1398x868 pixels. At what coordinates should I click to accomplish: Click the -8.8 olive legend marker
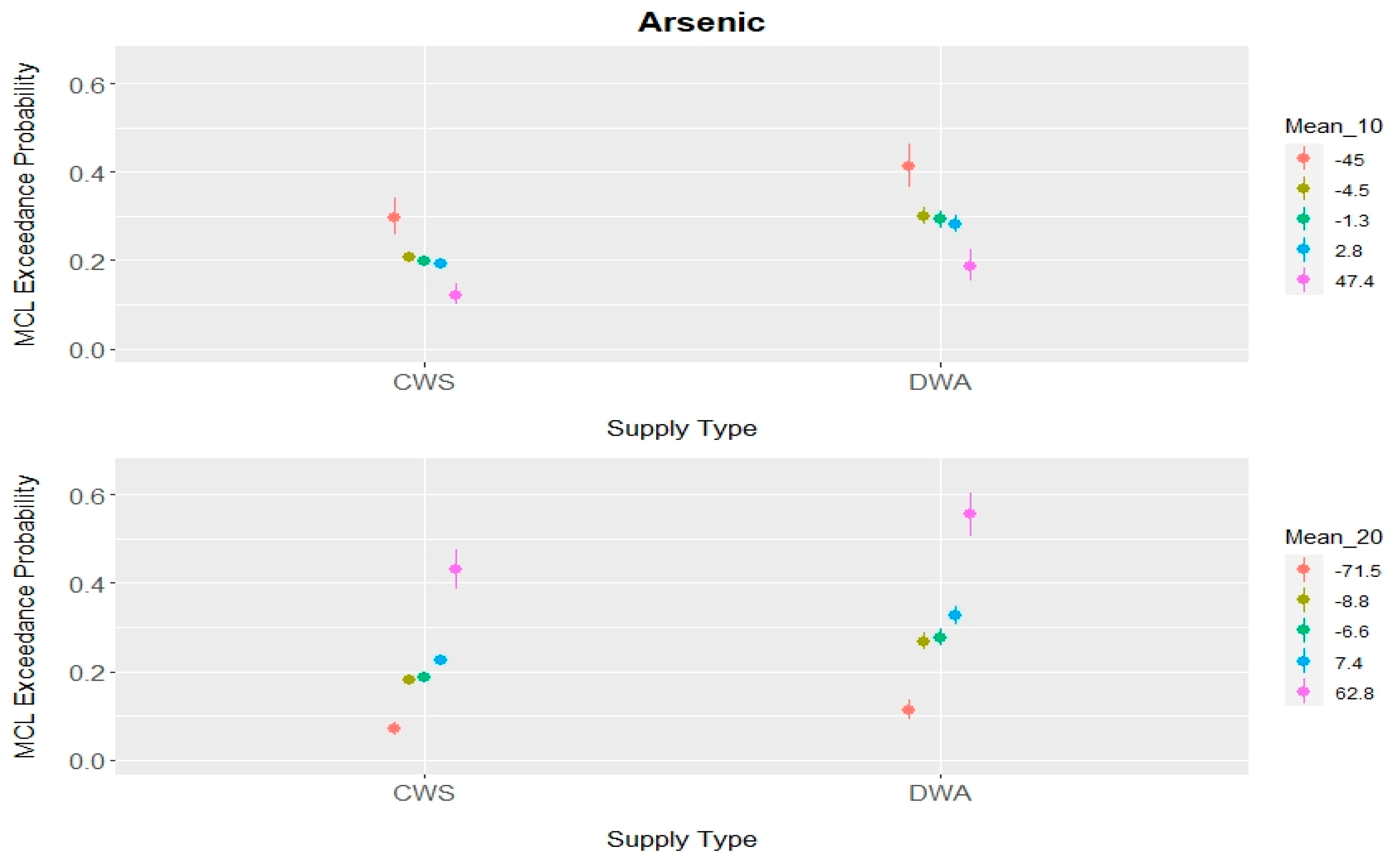point(1303,600)
